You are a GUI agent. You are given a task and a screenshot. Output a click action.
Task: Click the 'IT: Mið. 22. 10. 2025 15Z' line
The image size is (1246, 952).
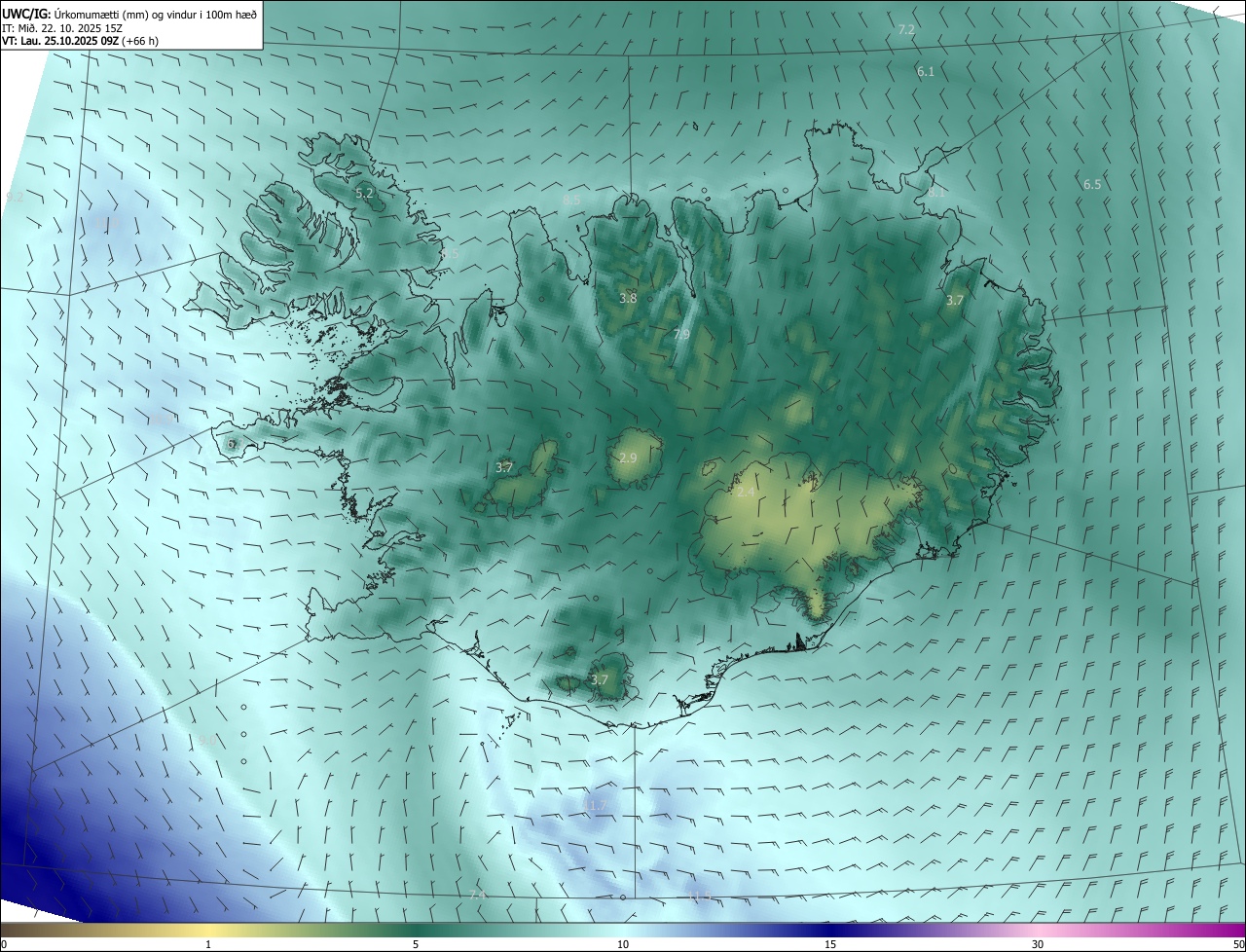pyautogui.click(x=61, y=28)
